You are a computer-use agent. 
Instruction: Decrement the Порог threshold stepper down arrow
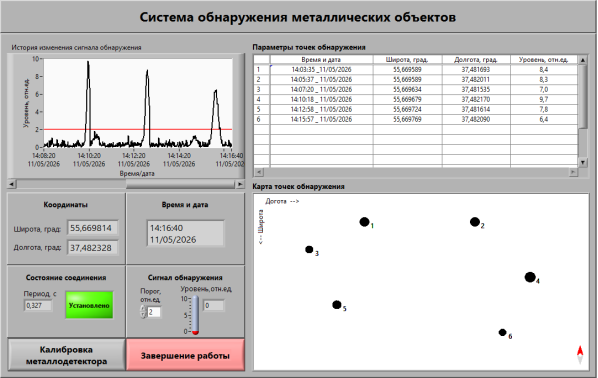click(x=143, y=315)
